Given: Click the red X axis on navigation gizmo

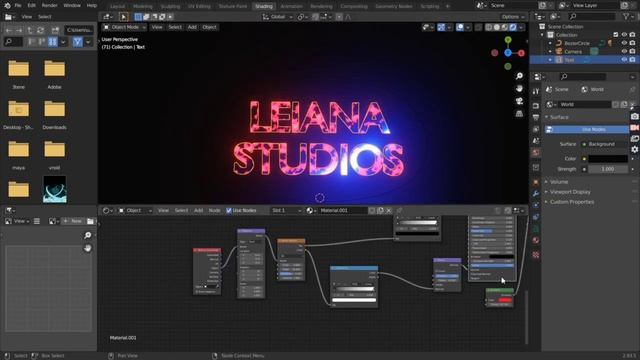Looking at the screenshot, I should pos(521,53).
